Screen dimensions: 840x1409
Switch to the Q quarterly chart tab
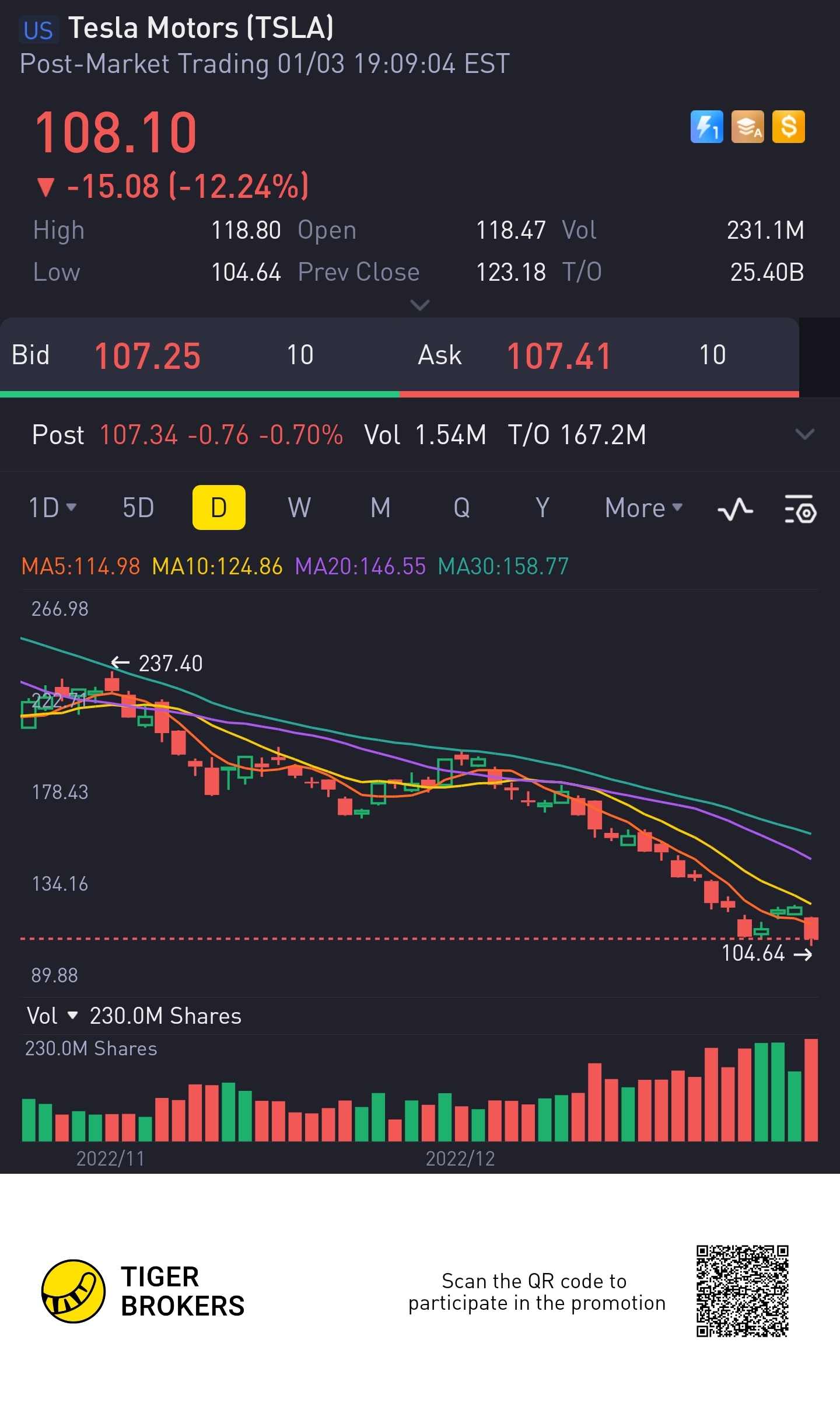461,508
